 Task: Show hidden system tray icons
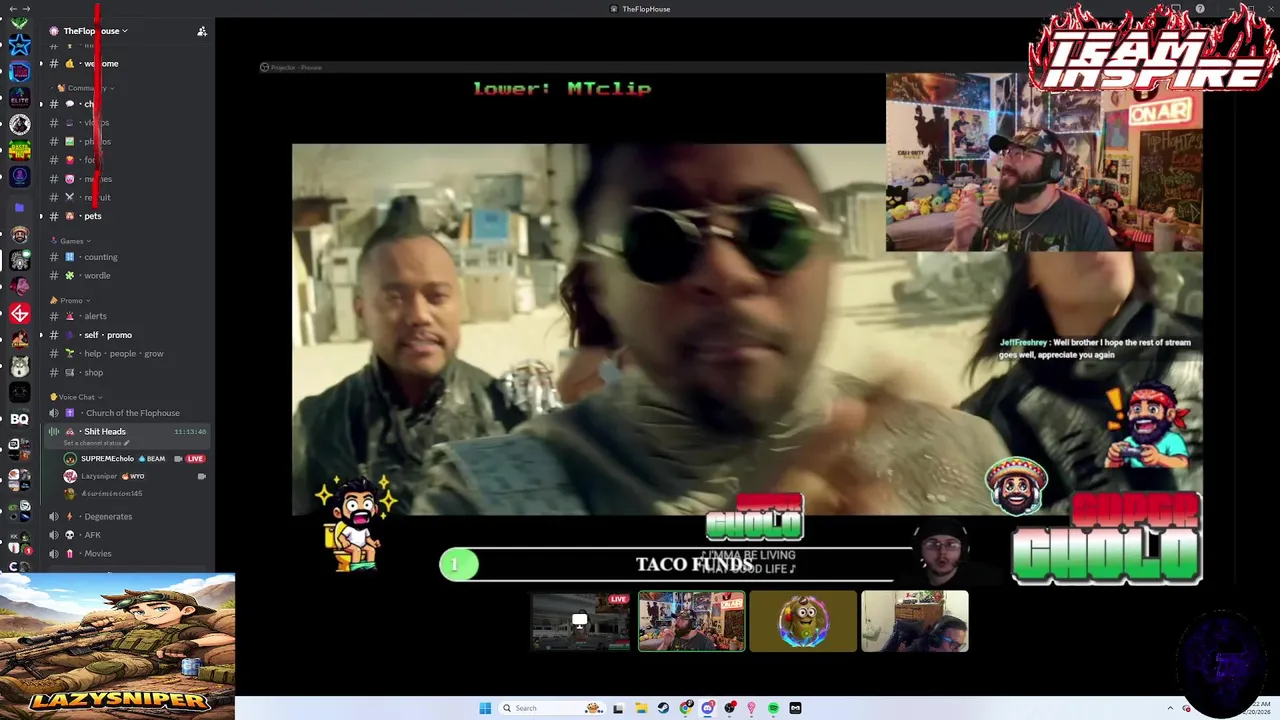coord(1171,708)
